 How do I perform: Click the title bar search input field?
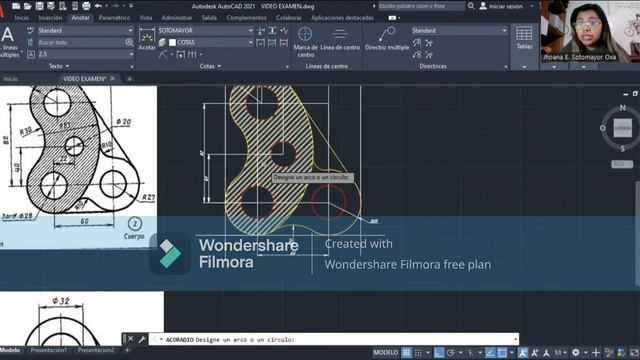click(x=422, y=6)
